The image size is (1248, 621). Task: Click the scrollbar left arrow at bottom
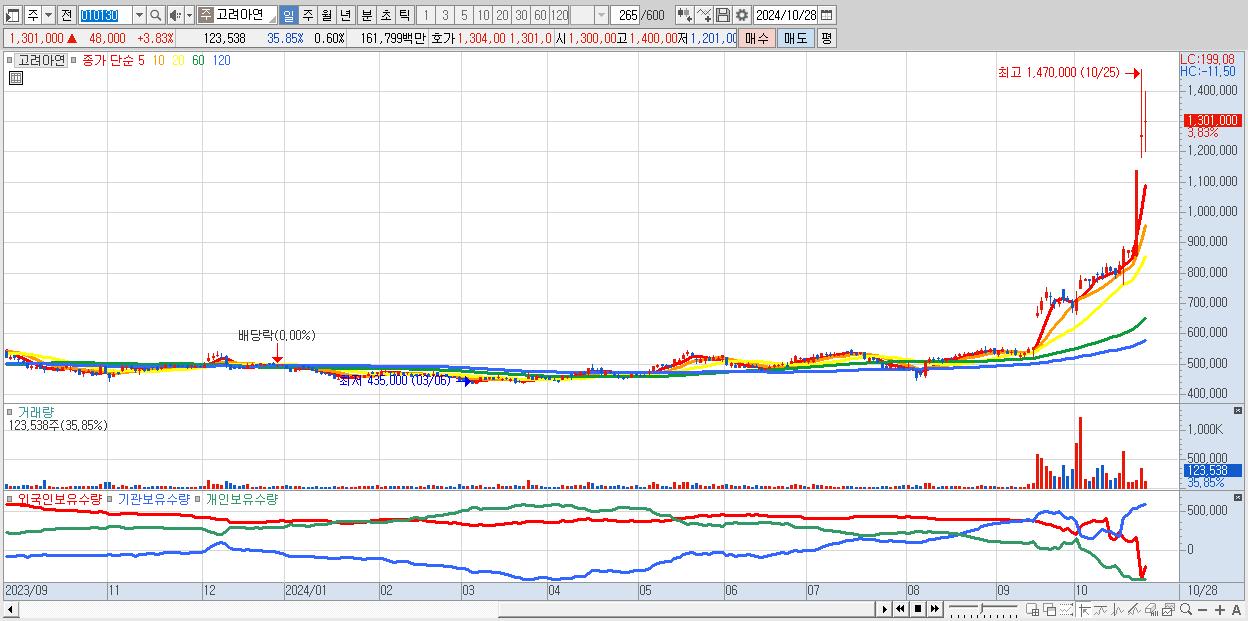tap(11, 609)
